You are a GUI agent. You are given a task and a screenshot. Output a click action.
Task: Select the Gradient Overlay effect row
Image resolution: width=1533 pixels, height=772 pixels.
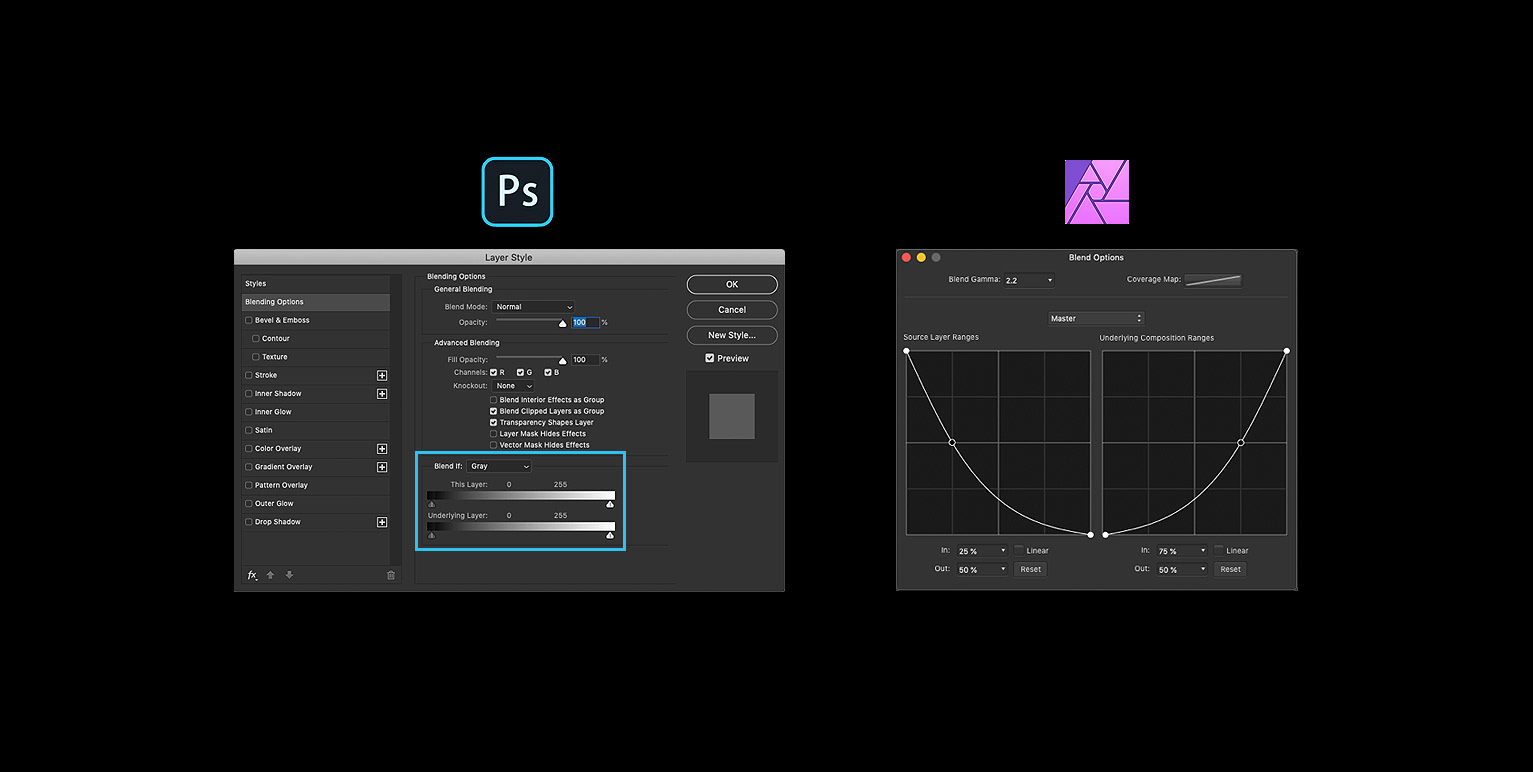tap(316, 467)
